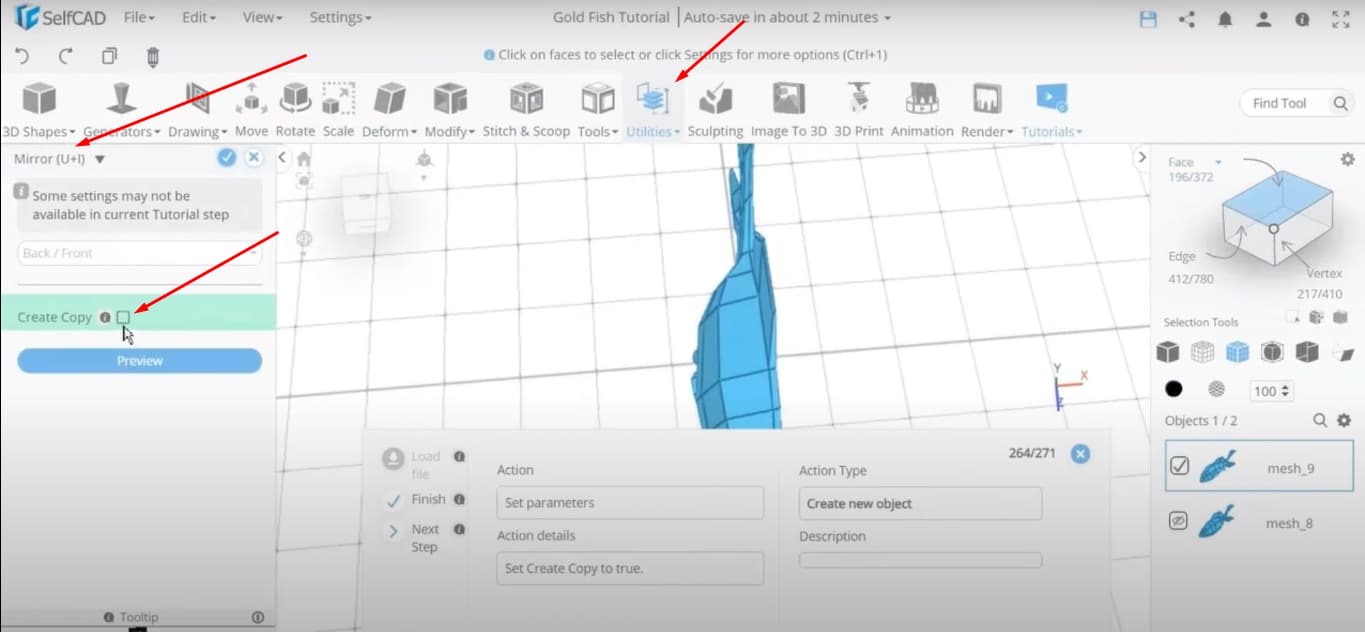The height and width of the screenshot is (632, 1365).
Task: Enable the Create Copy checkbox
Action: [123, 316]
